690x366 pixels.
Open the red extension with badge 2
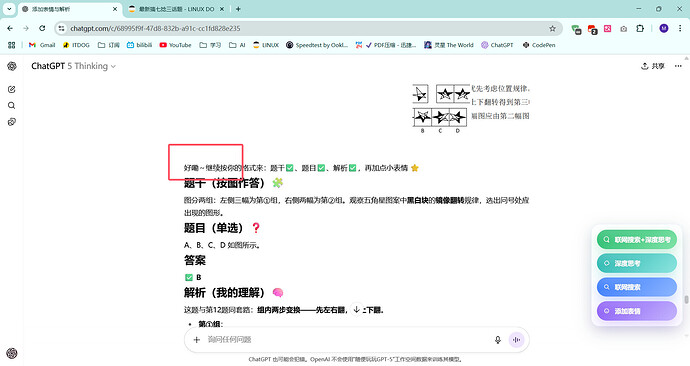tap(592, 29)
